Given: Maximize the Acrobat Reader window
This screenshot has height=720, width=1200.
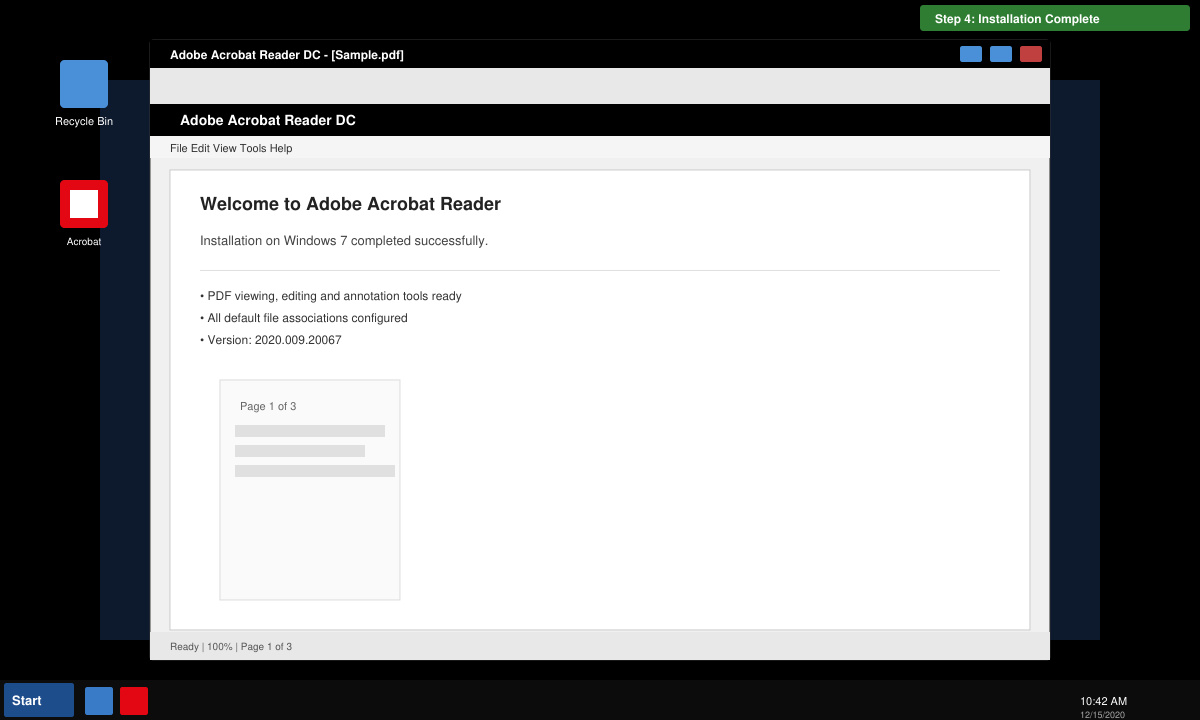Looking at the screenshot, I should [x=1001, y=54].
